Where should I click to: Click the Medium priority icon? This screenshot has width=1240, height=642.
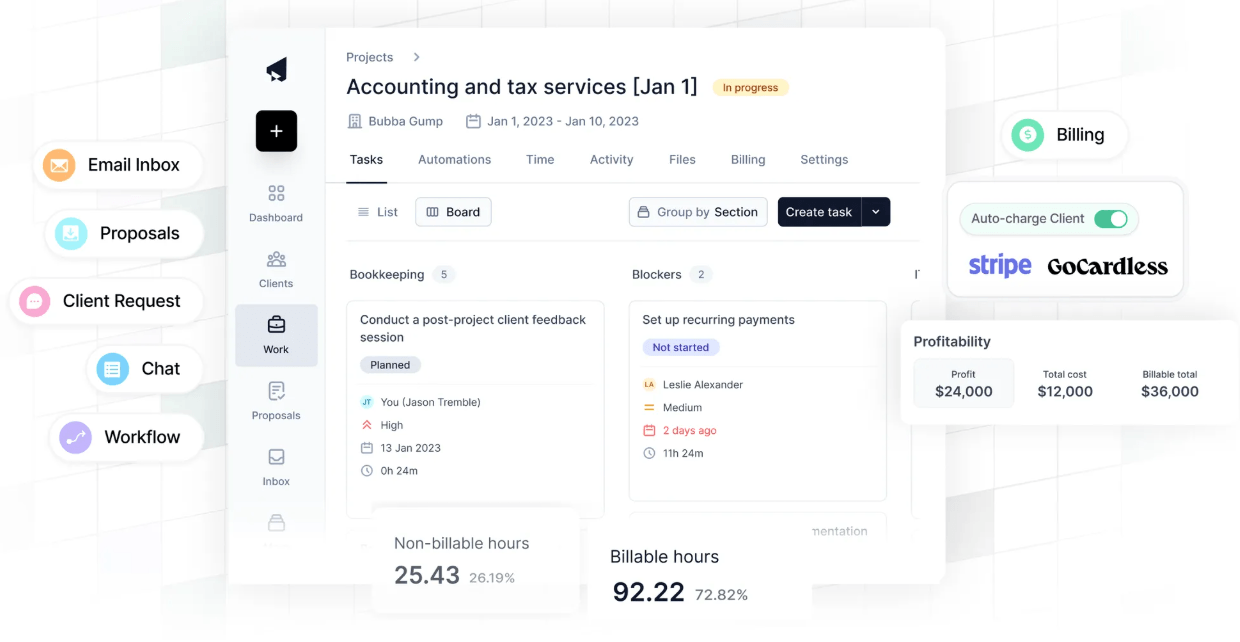pos(649,408)
